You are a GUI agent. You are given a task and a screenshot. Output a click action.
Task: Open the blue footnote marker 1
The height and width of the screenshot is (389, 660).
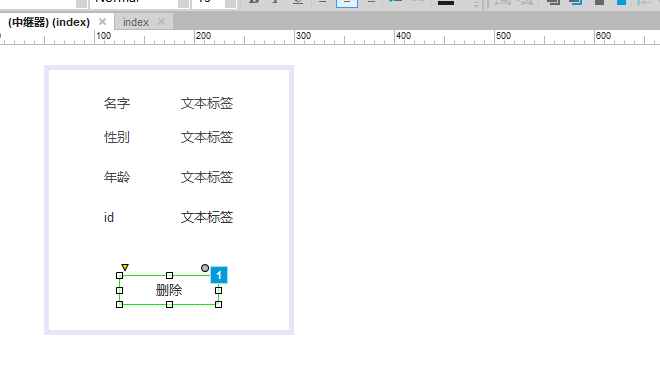pyautogui.click(x=219, y=275)
